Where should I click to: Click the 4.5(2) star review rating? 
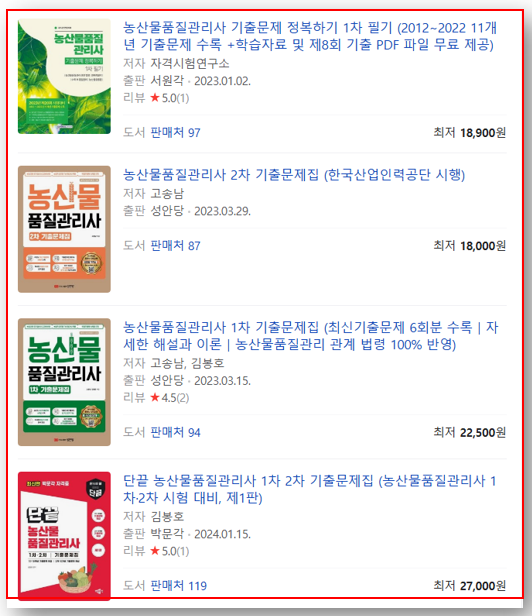(170, 398)
